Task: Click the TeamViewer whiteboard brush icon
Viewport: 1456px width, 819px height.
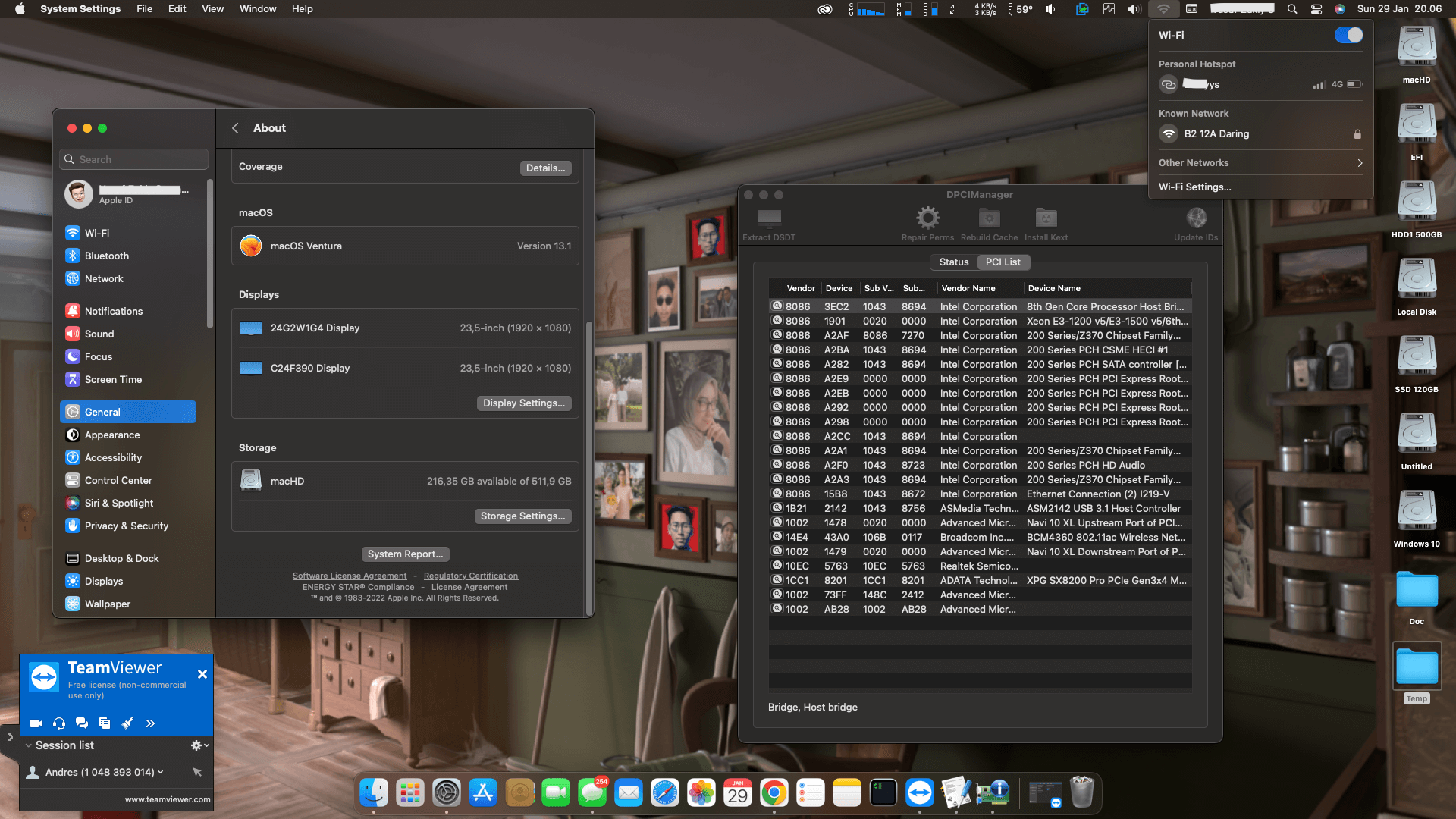Action: pyautogui.click(x=127, y=723)
